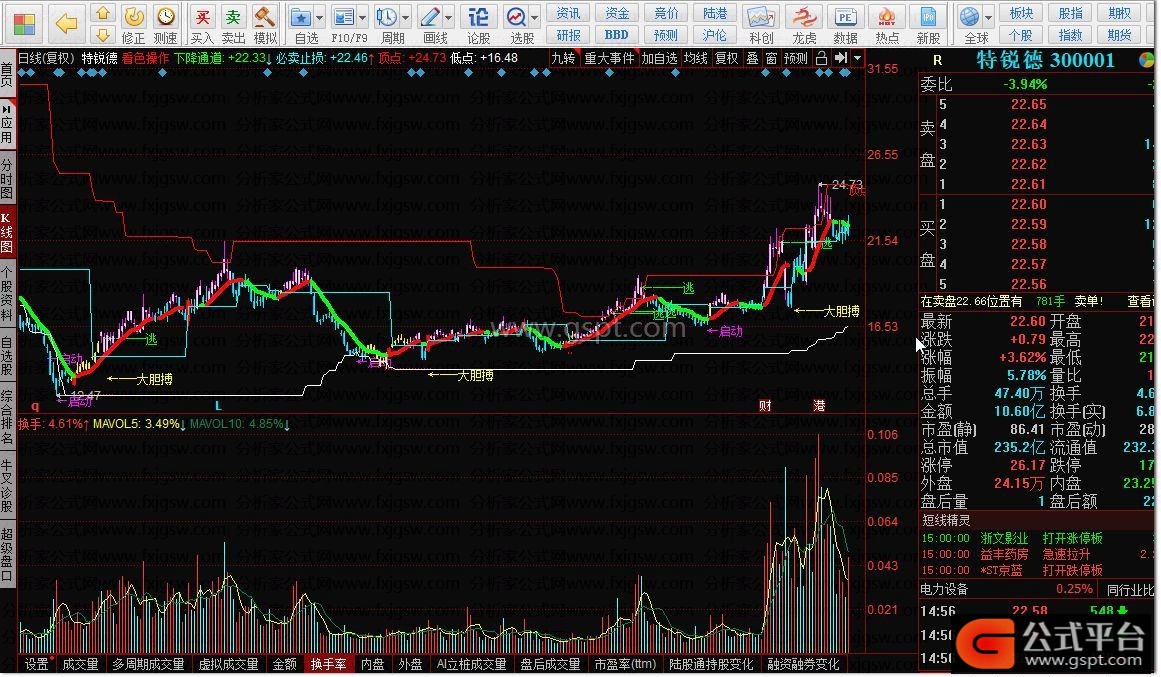This screenshot has width=1161, height=677.
Task: Open the colorful grid main menu icon
Action: (24, 24)
